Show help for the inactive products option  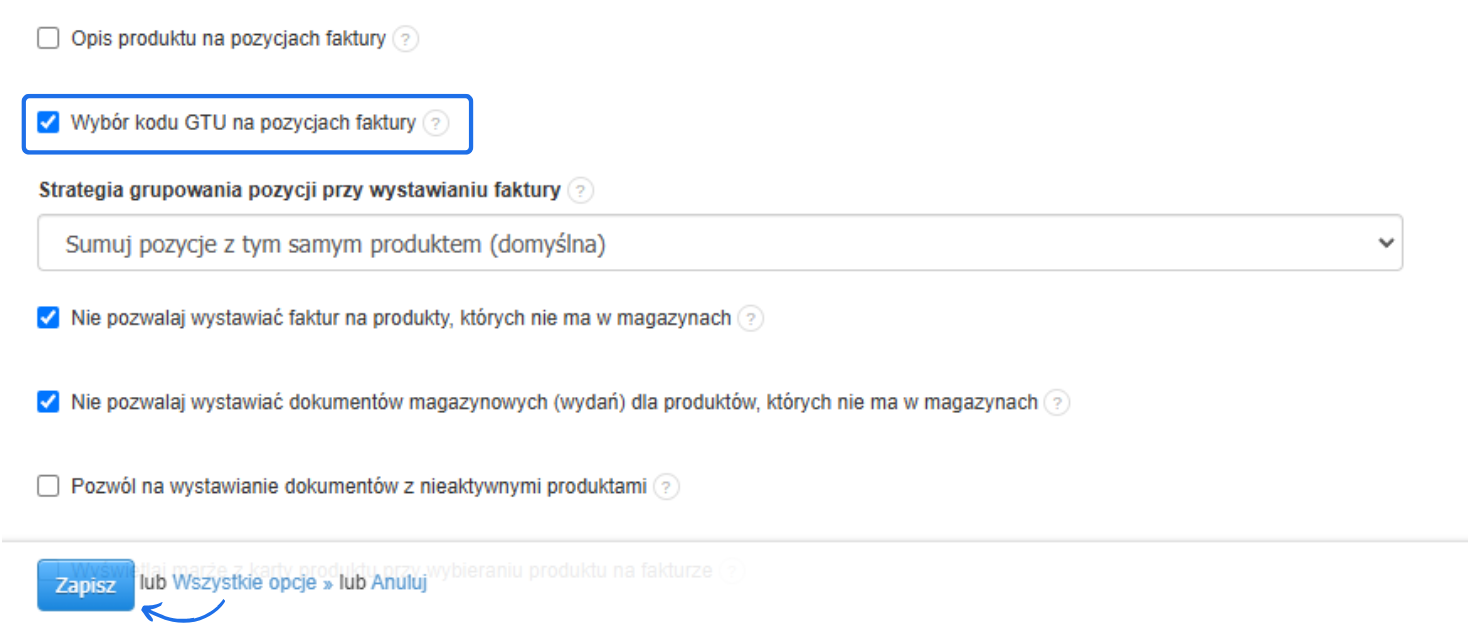pos(666,487)
